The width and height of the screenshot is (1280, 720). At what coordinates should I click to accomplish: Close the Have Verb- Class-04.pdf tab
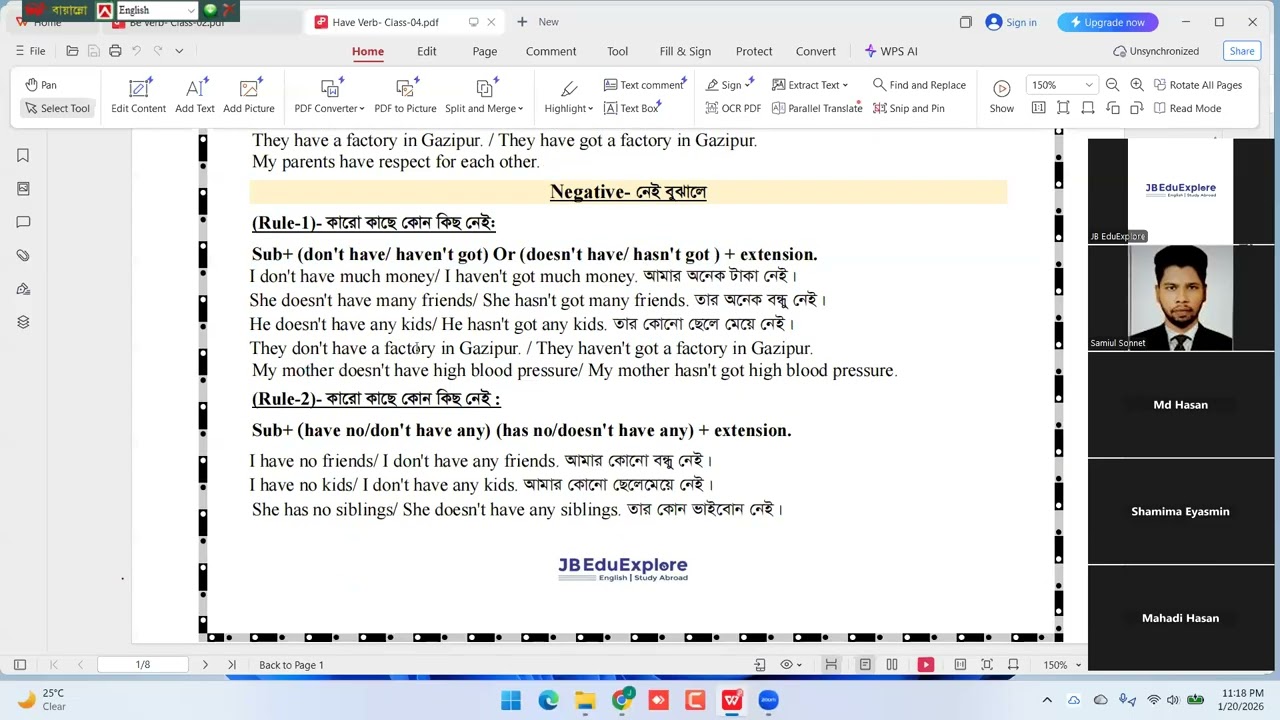click(493, 22)
